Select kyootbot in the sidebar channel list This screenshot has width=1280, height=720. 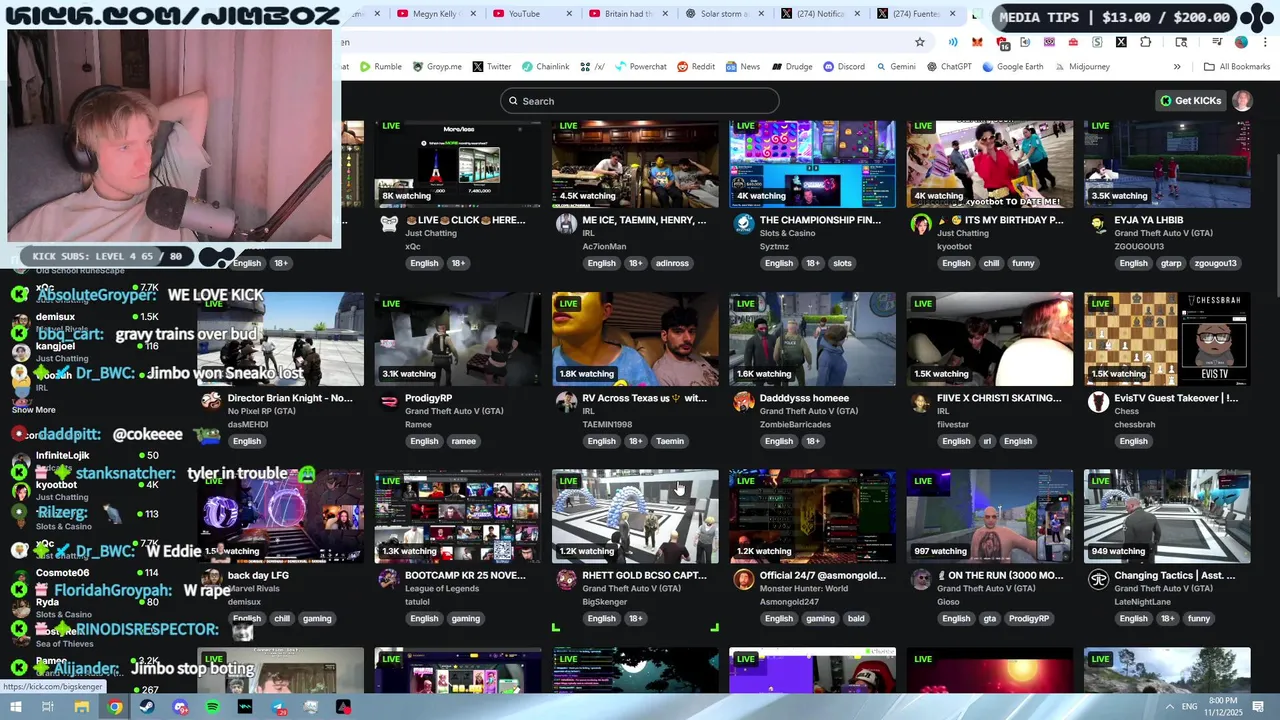[x=85, y=490]
